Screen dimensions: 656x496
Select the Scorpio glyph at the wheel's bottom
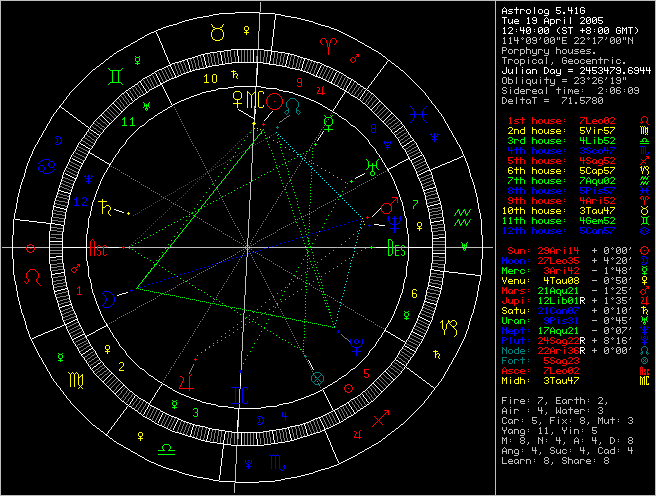point(275,464)
